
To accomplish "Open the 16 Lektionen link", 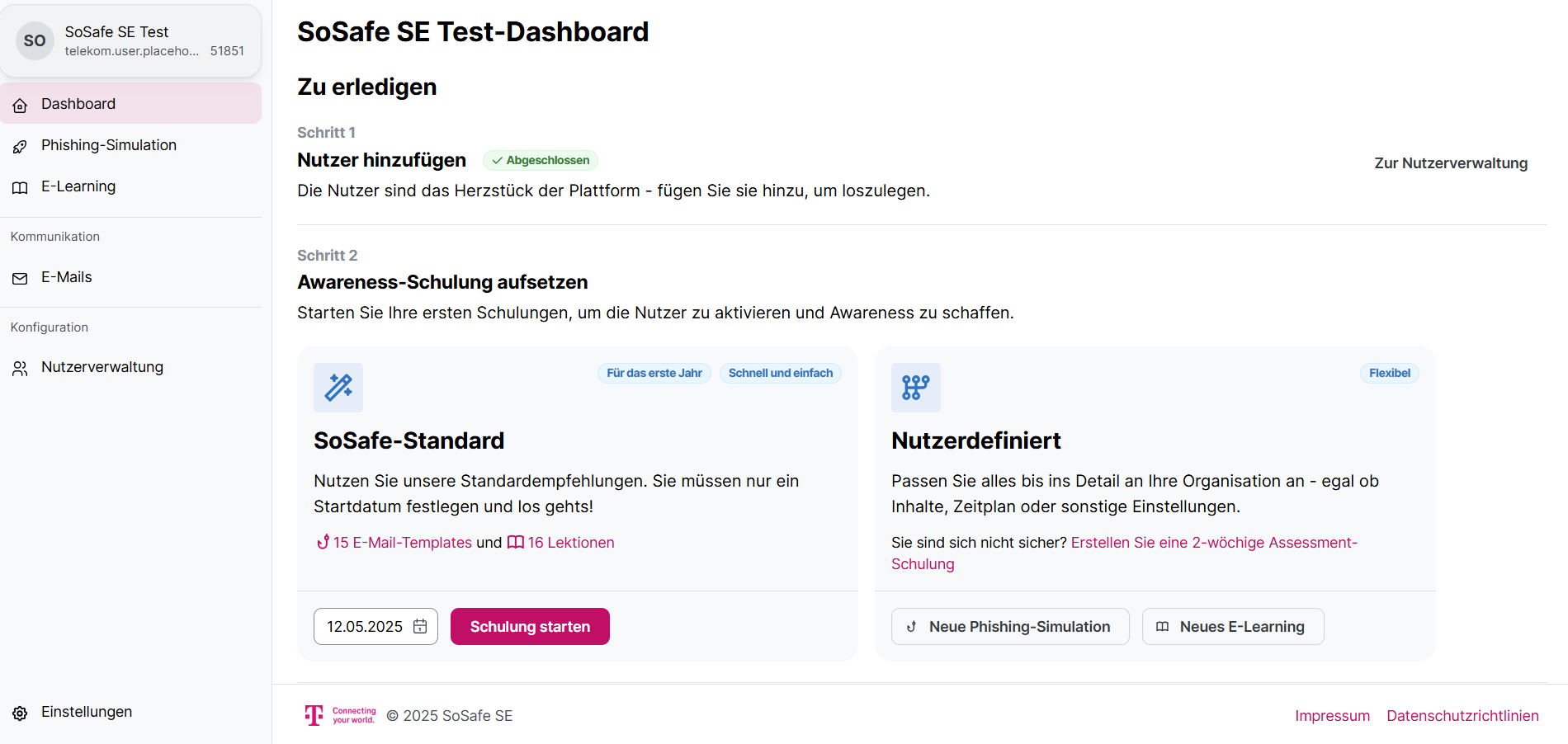I will pos(570,543).
